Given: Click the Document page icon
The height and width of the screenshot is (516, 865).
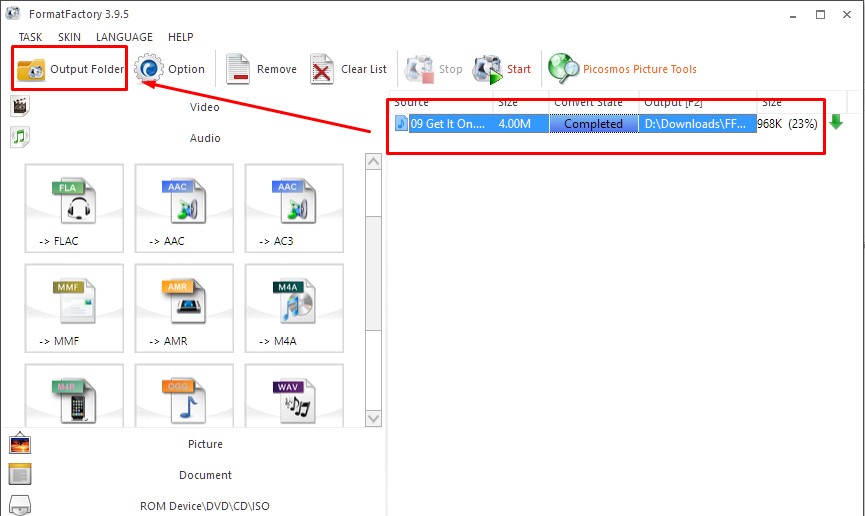Looking at the screenshot, I should click(20, 474).
